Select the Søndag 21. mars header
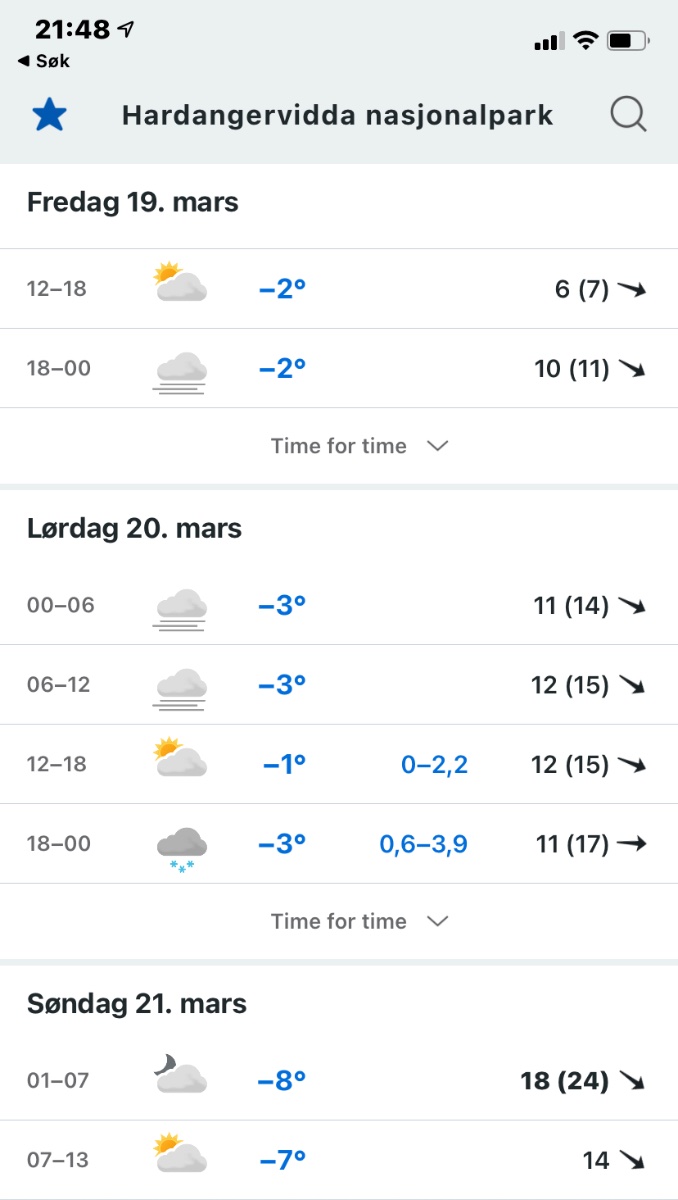The height and width of the screenshot is (1200, 678). pos(137,1003)
